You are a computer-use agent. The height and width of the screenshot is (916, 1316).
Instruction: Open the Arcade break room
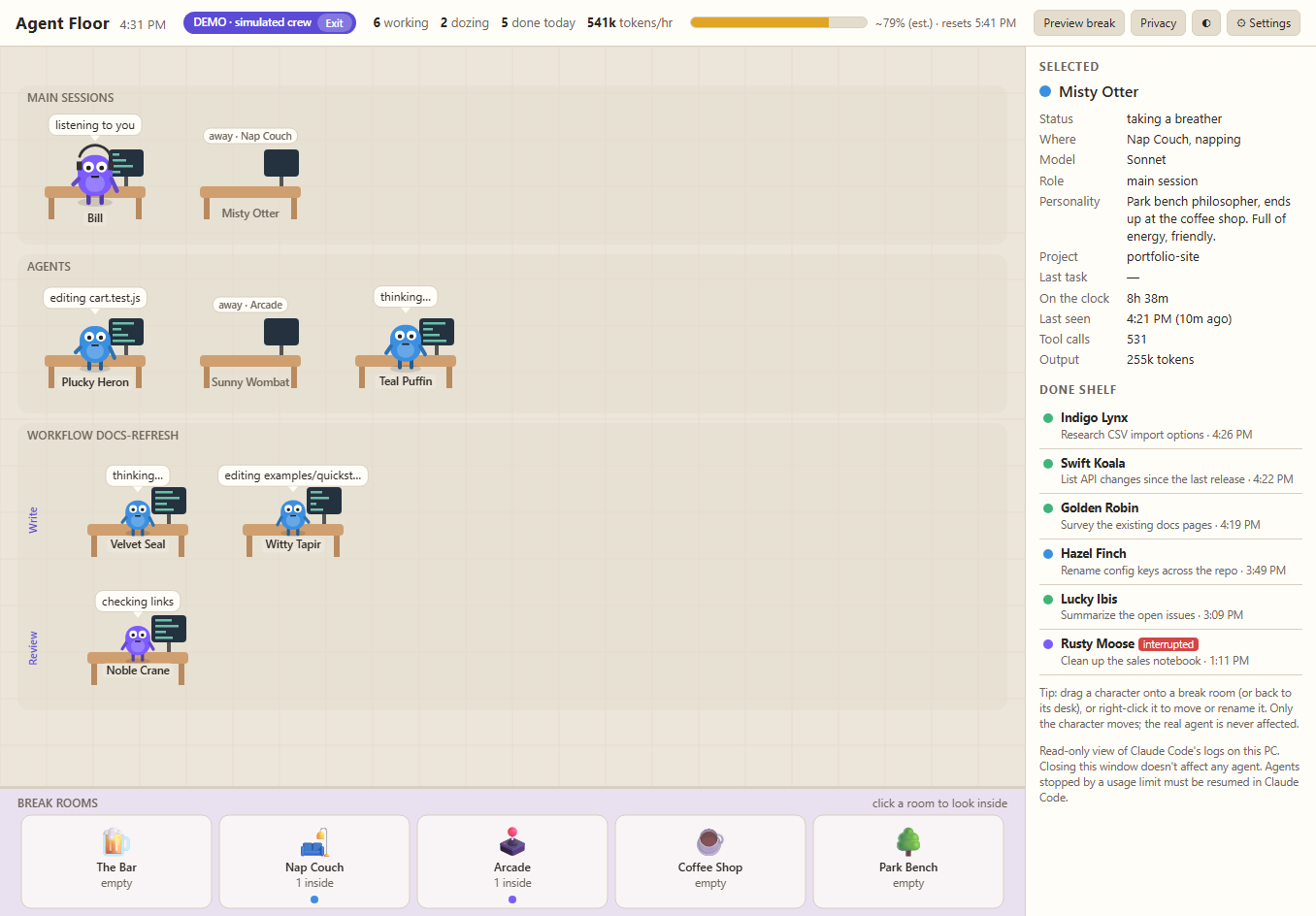point(512,862)
